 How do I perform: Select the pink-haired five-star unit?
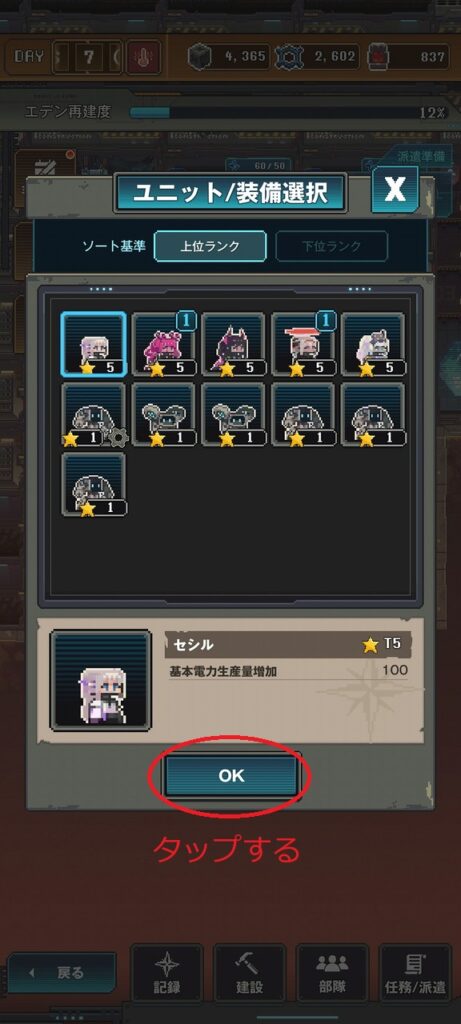164,345
